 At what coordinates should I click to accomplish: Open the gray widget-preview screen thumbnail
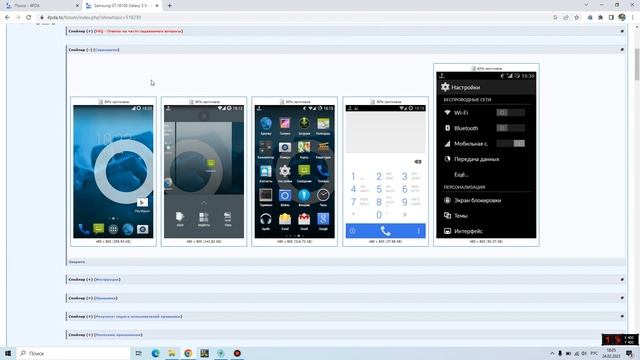coord(204,171)
